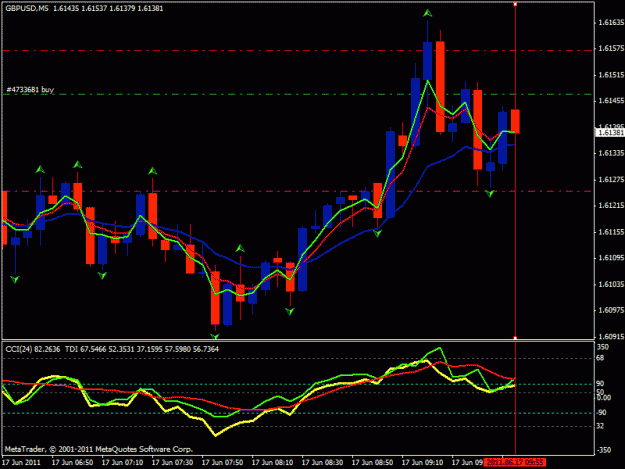The height and width of the screenshot is (469, 625).
Task: Click the 1.61275 price axis label
Action: click(611, 179)
